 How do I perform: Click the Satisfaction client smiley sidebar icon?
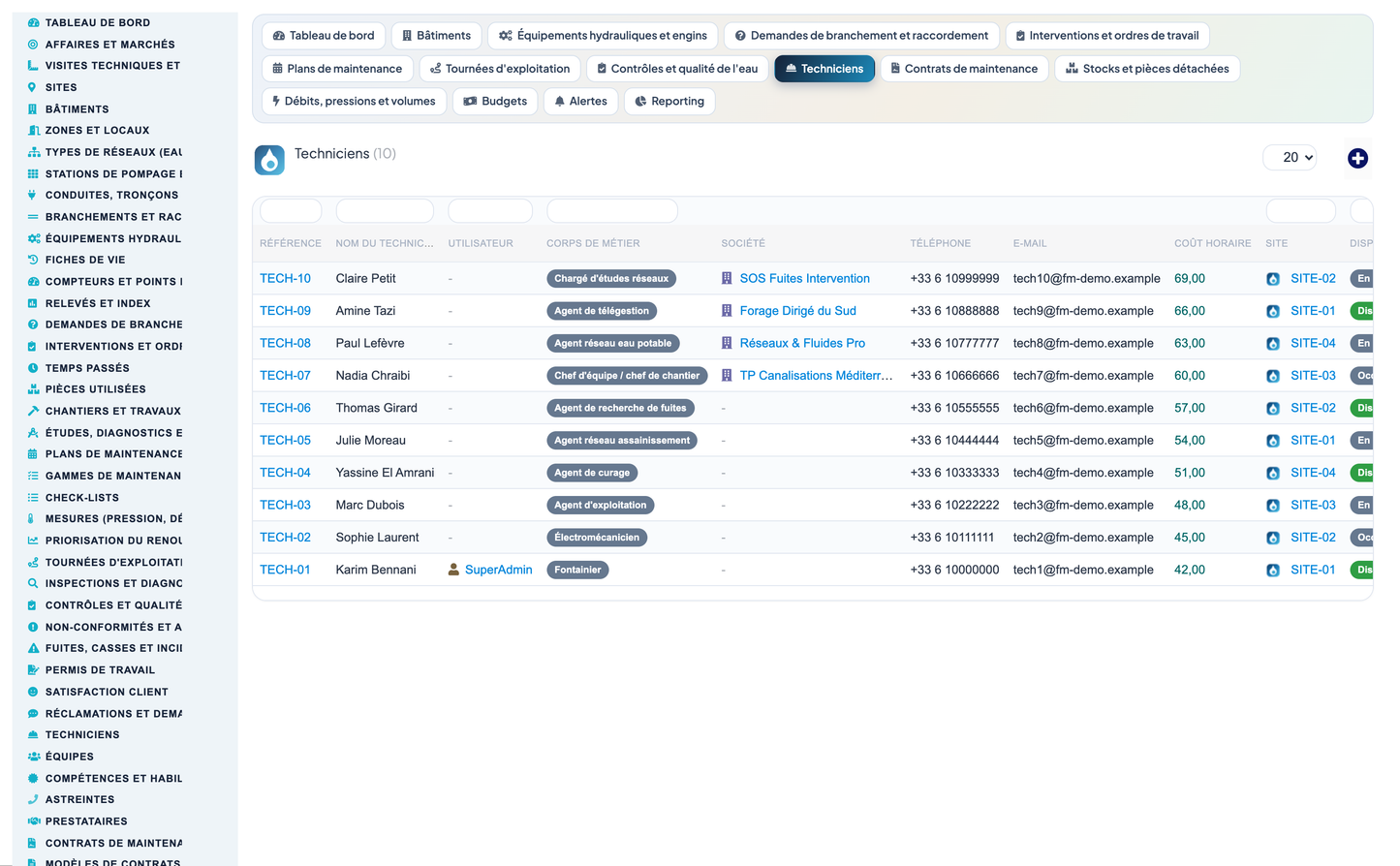click(x=33, y=692)
